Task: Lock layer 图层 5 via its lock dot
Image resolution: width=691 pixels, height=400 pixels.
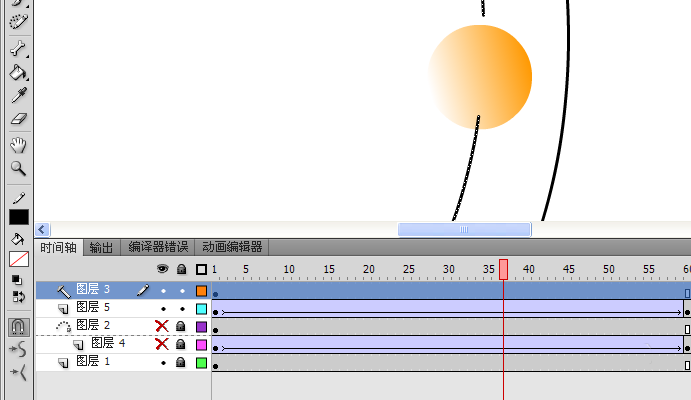Action: coord(182,309)
